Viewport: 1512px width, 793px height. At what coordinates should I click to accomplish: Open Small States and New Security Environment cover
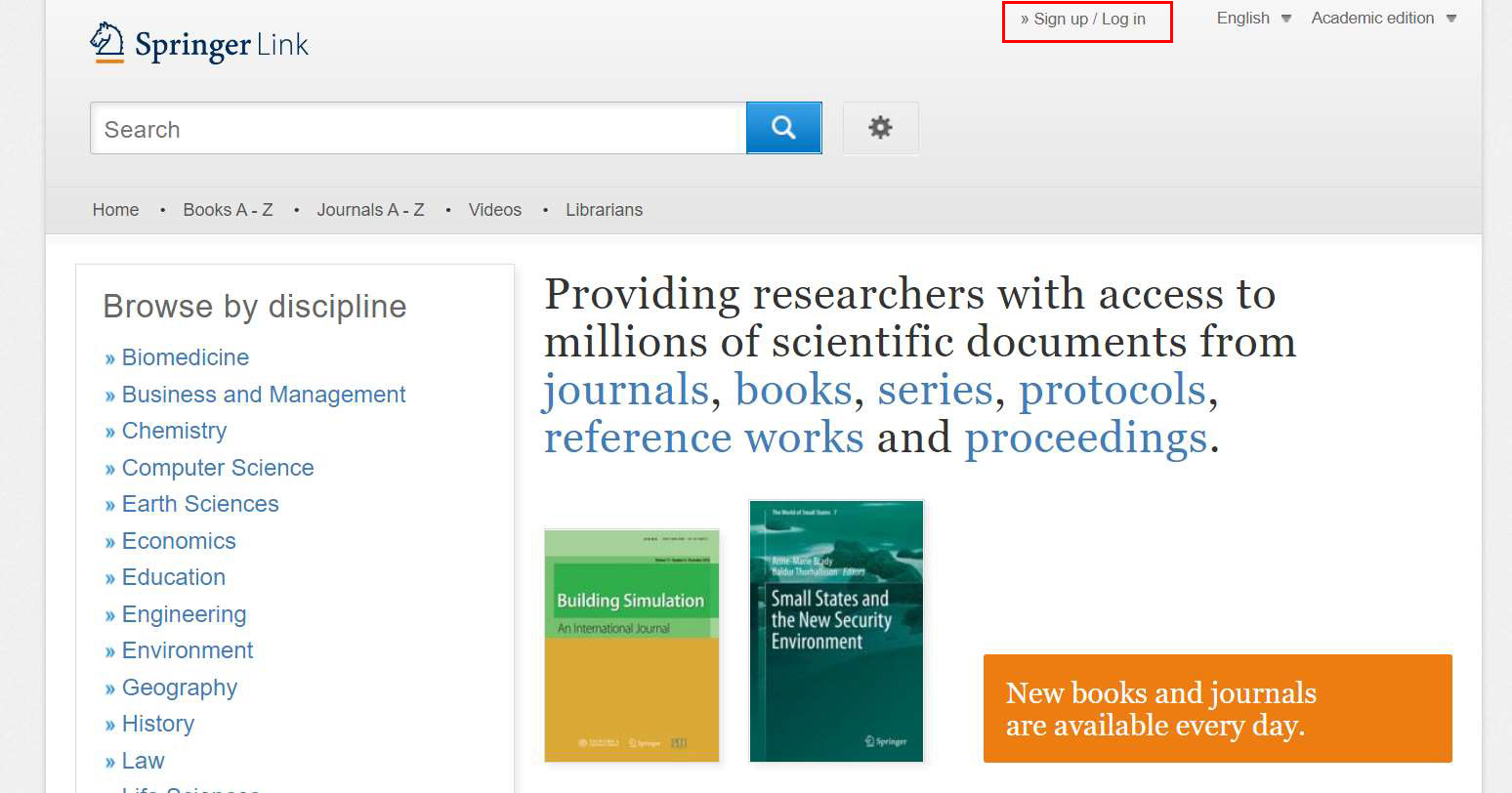(x=836, y=631)
